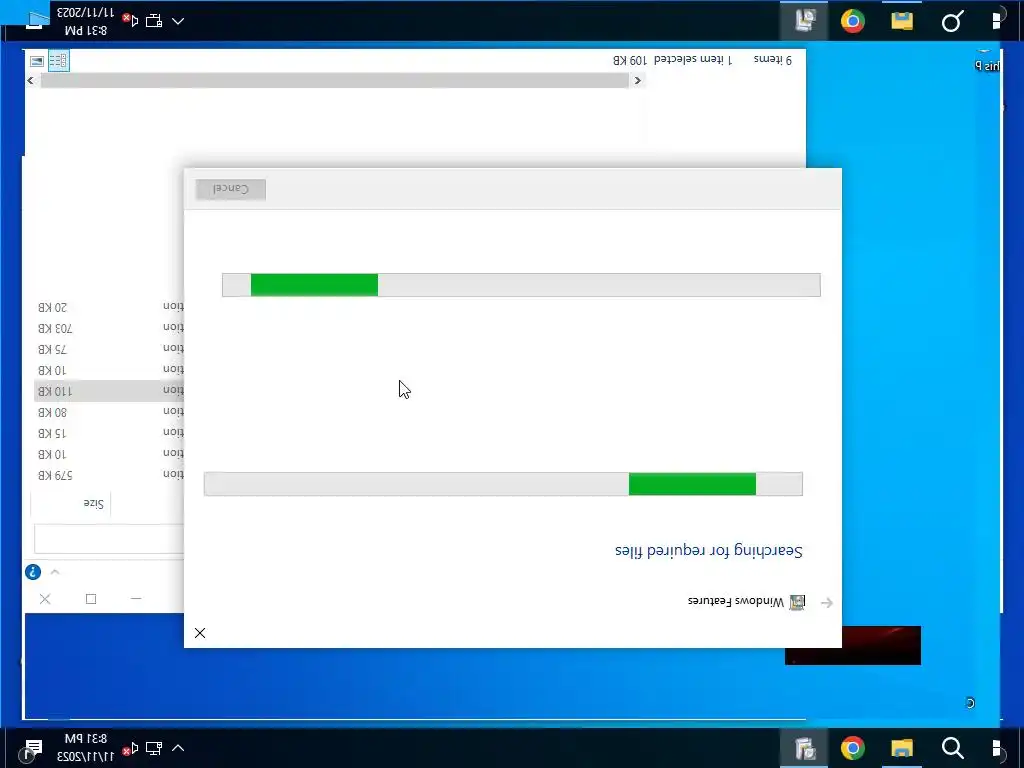Viewport: 1024px width, 768px height.
Task: Click the Search magnifier in the upside-down taskbar
Action: pyautogui.click(x=952, y=22)
